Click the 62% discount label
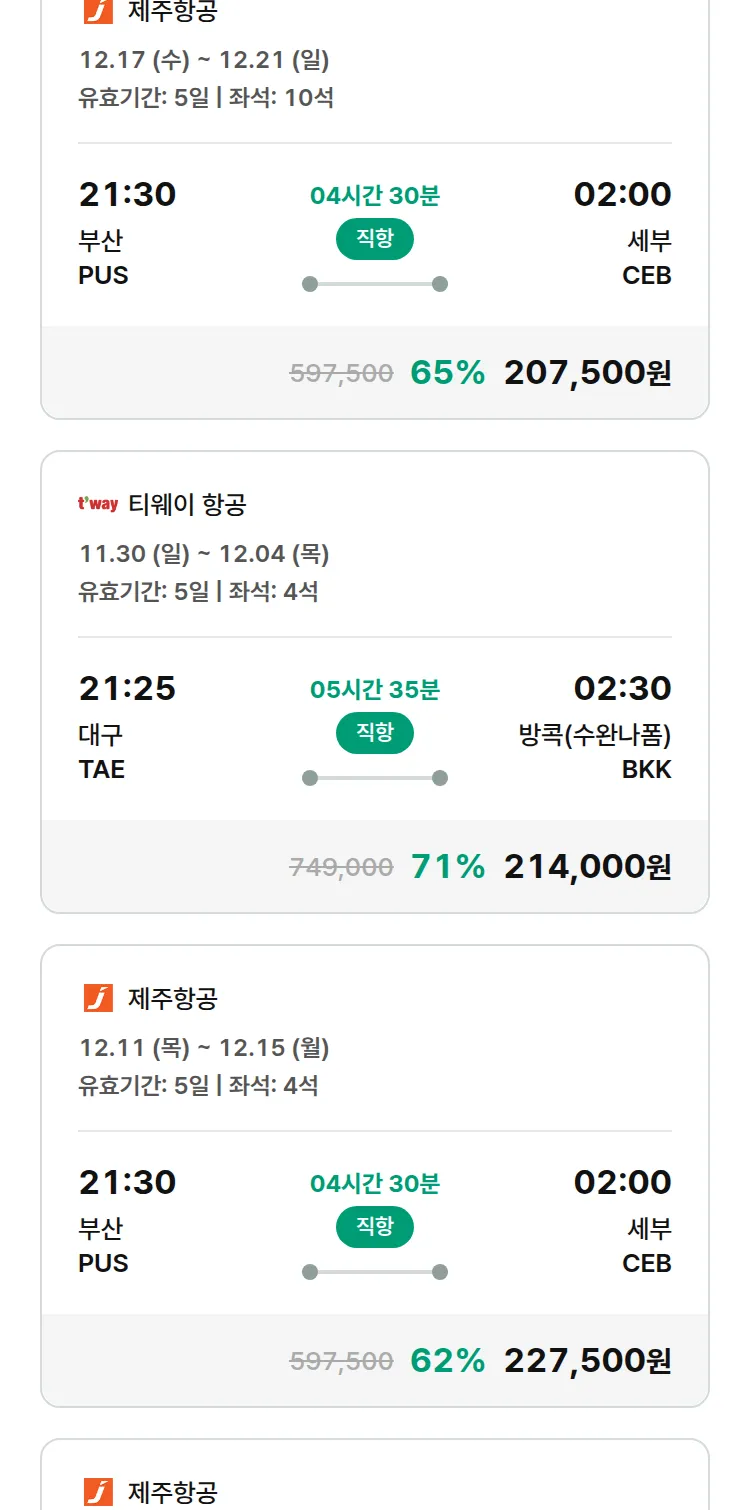This screenshot has height=1510, width=750. [x=447, y=1361]
